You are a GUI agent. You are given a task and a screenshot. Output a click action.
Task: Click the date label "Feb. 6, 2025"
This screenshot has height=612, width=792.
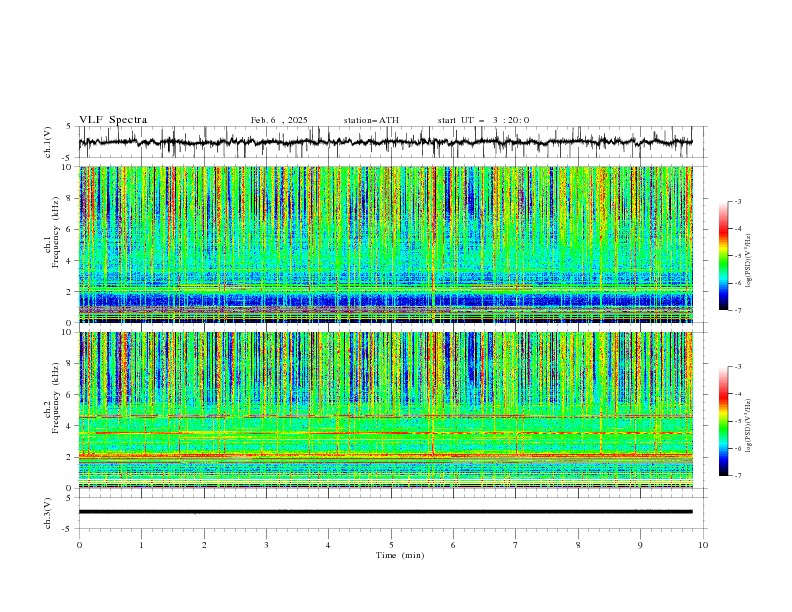[279, 120]
